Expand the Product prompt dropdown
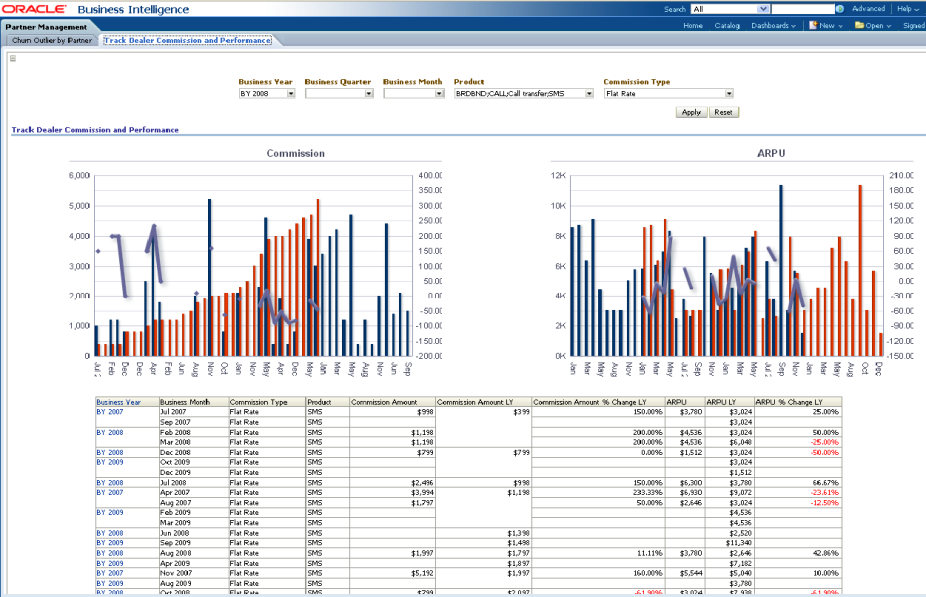 coord(589,93)
